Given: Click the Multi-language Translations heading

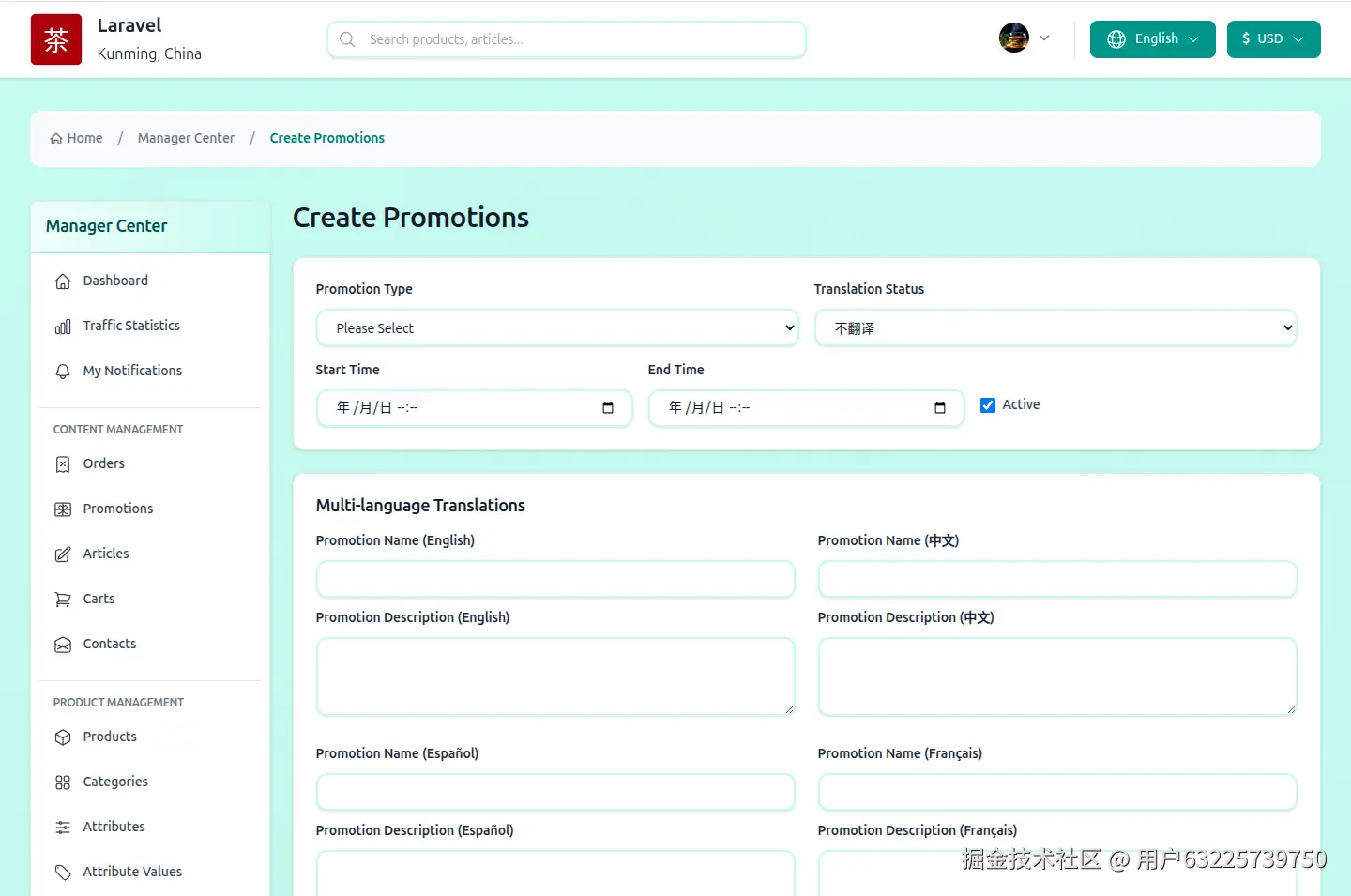Looking at the screenshot, I should [x=420, y=506].
